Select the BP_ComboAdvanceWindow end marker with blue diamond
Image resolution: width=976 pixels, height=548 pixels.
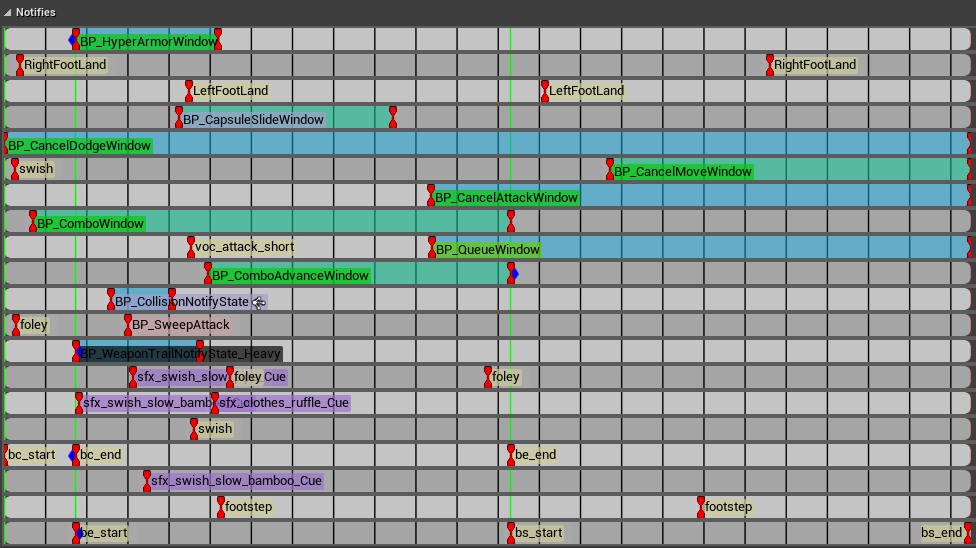pyautogui.click(x=511, y=273)
